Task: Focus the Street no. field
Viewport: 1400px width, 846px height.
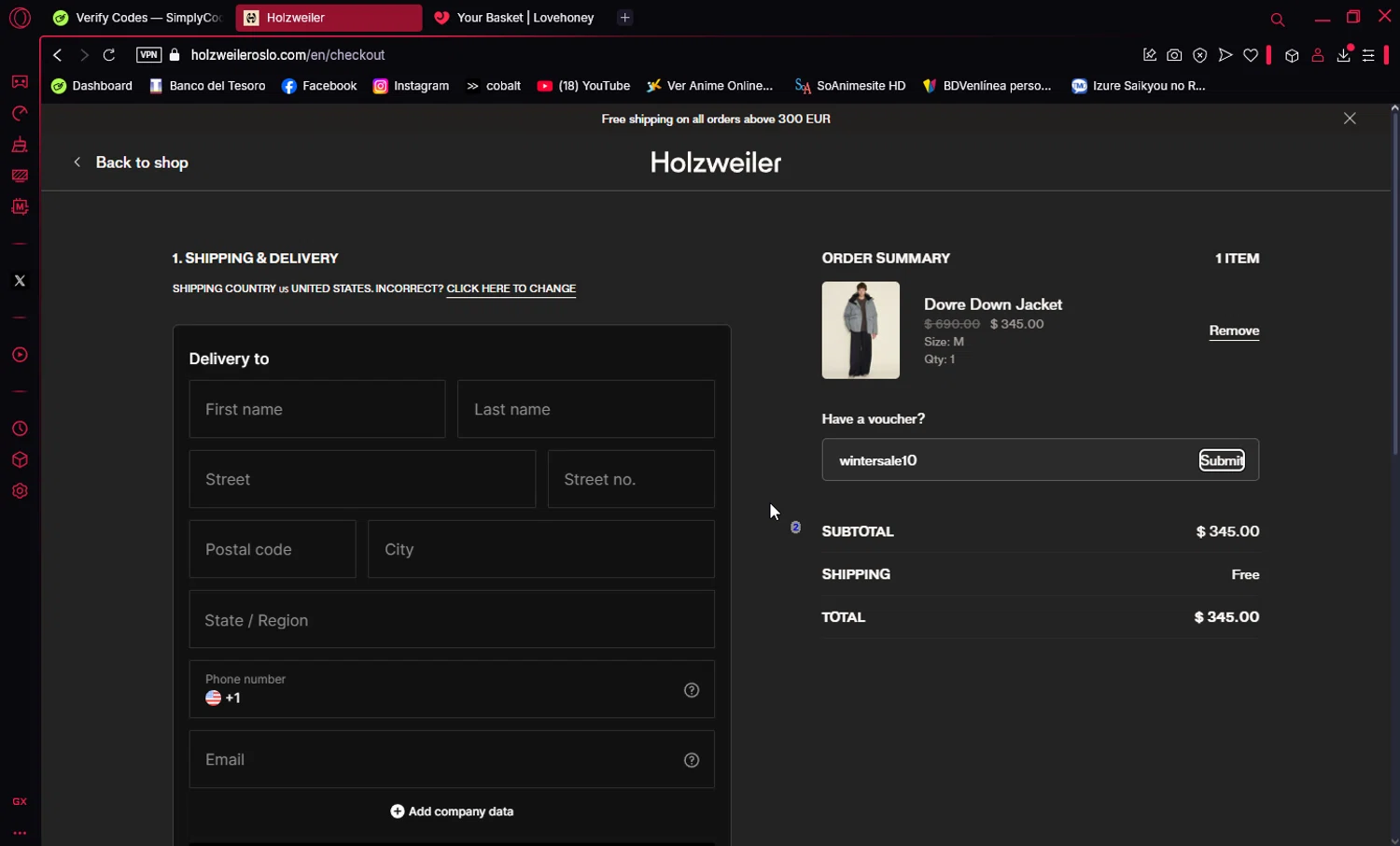Action: (x=631, y=479)
